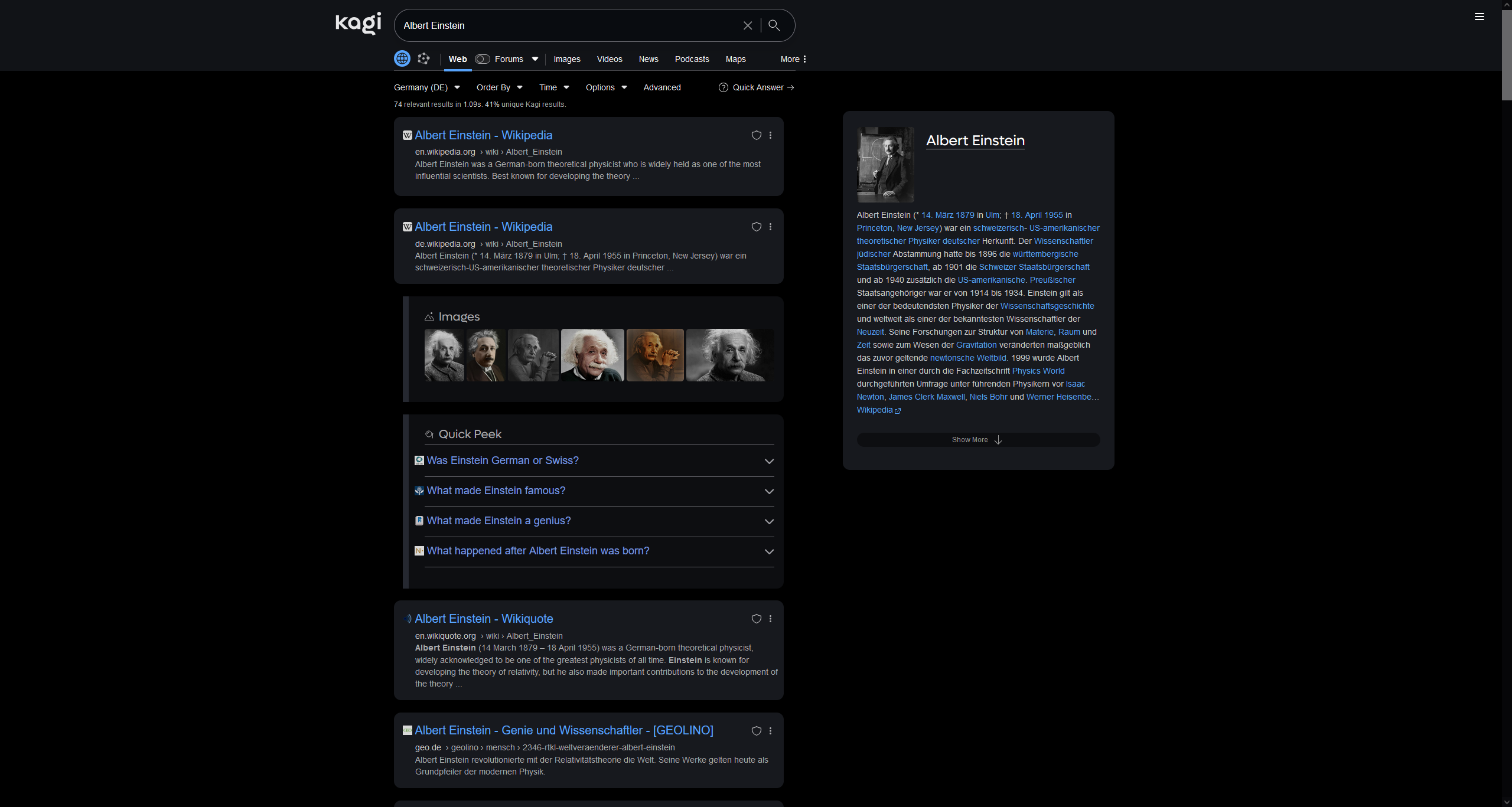
Task: Follow the 'Gravitation' link in panel
Action: [x=976, y=345]
